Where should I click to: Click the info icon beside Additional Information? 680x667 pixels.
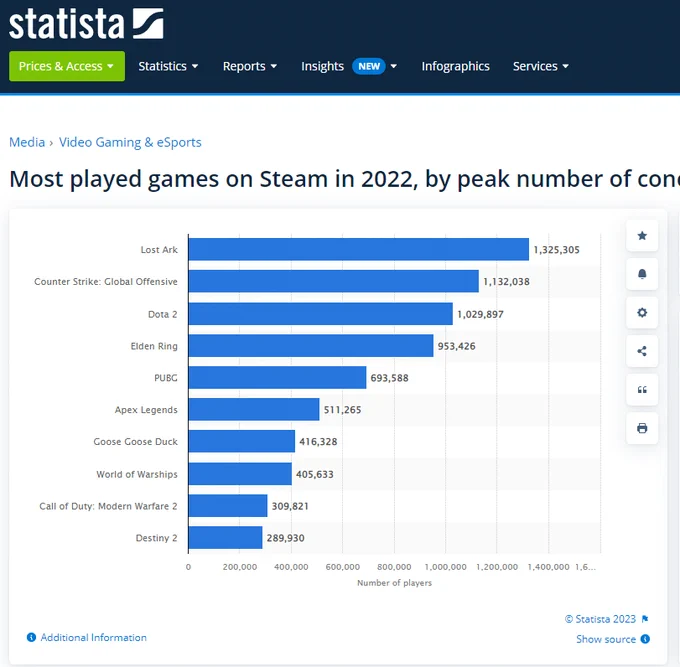[x=31, y=637]
